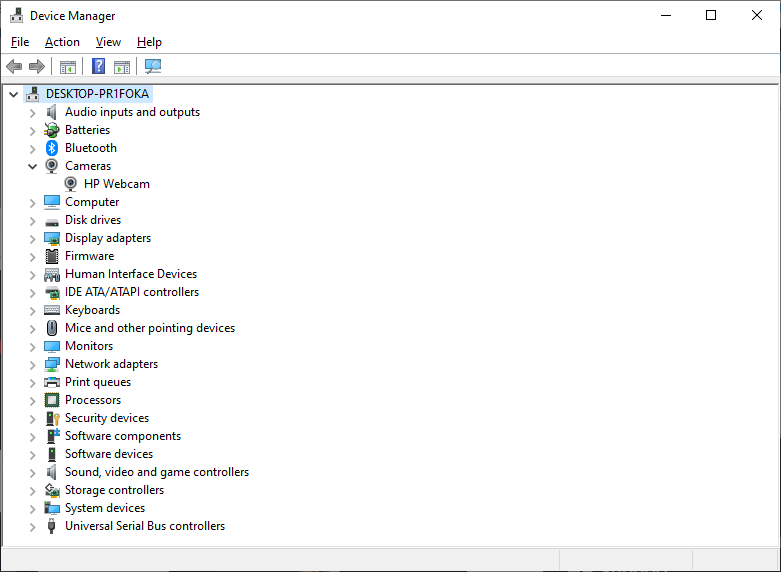Click the Firmware chip icon

pyautogui.click(x=52, y=256)
